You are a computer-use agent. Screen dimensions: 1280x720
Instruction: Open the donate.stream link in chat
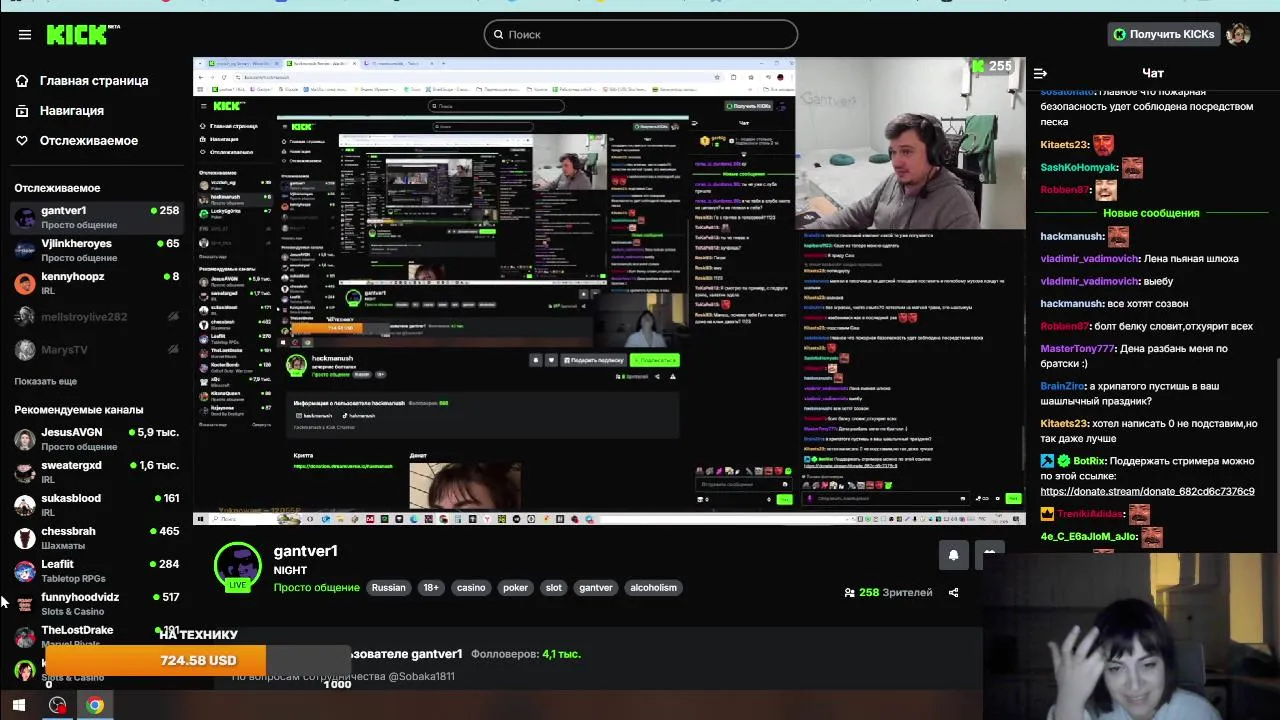pyautogui.click(x=1147, y=491)
